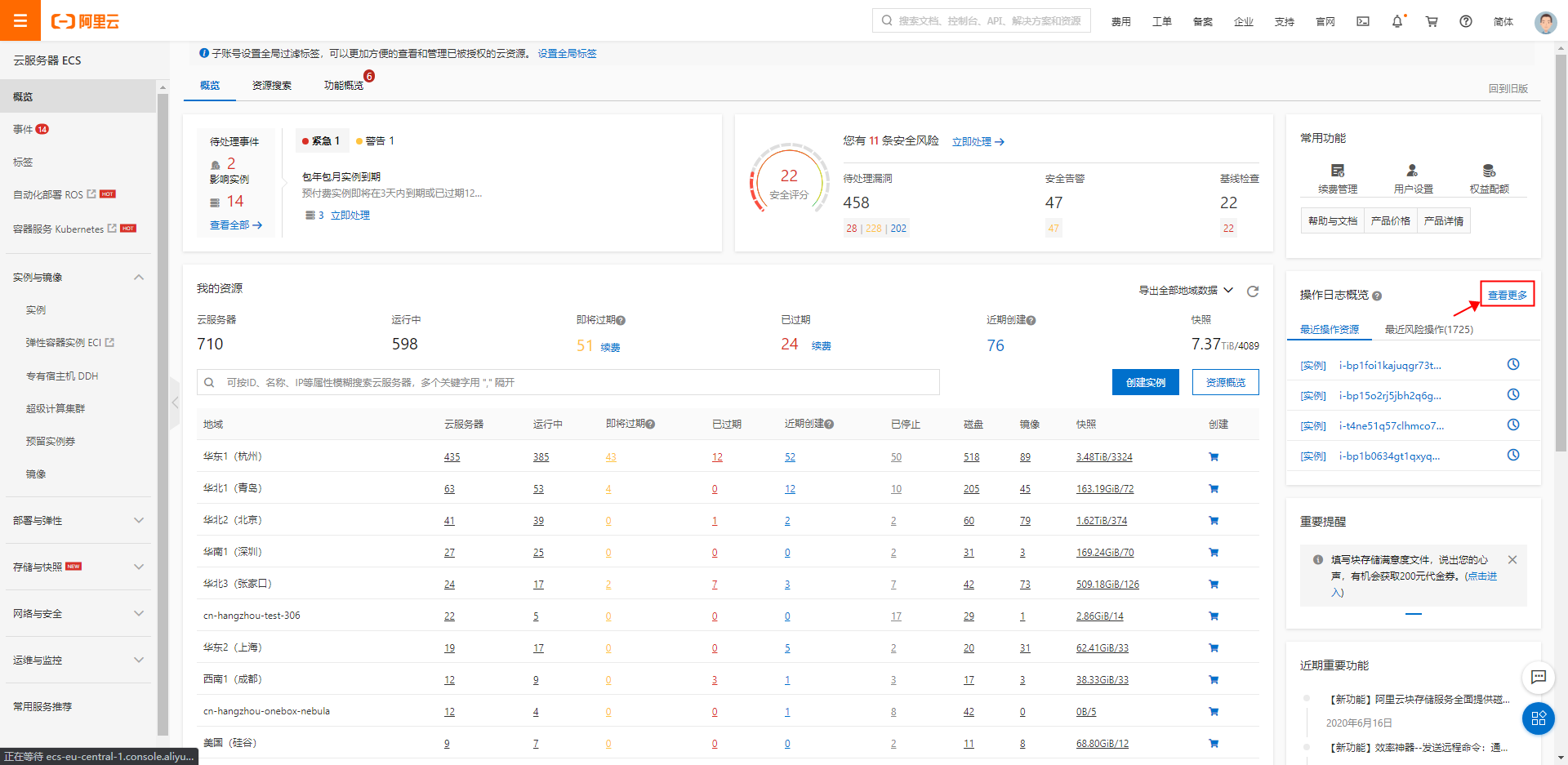The width and height of the screenshot is (1568, 765).
Task: Click cart icon for 华北1（青岛）row
Action: click(1214, 489)
